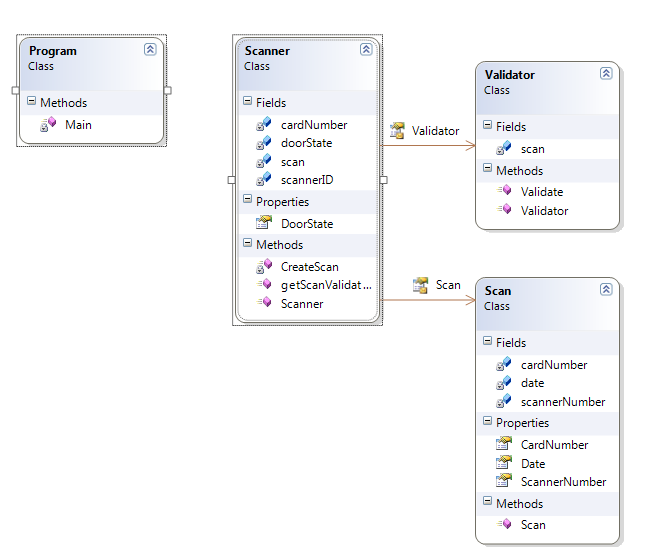This screenshot has width=660, height=555.
Task: Click the association arrow line to Scan class
Action: (x=427, y=300)
